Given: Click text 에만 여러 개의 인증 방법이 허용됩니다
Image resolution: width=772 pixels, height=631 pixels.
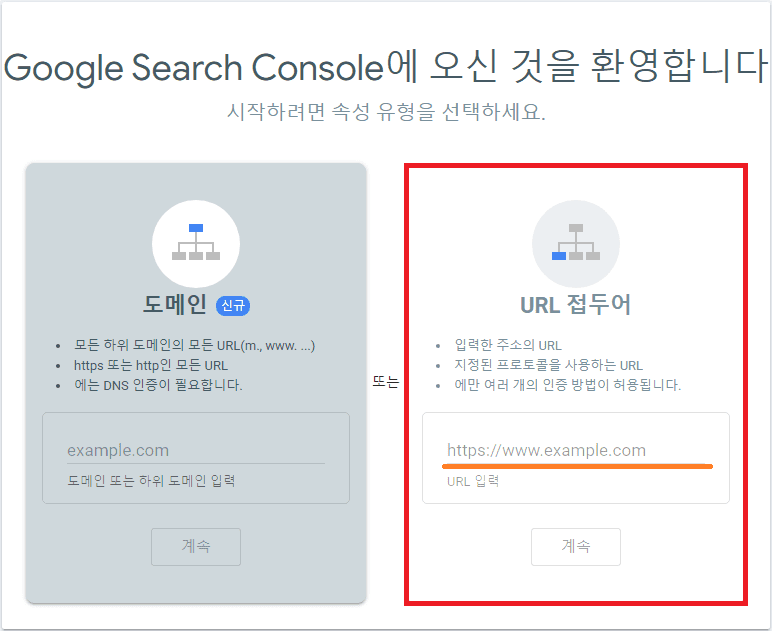Looking at the screenshot, I should [x=568, y=385].
